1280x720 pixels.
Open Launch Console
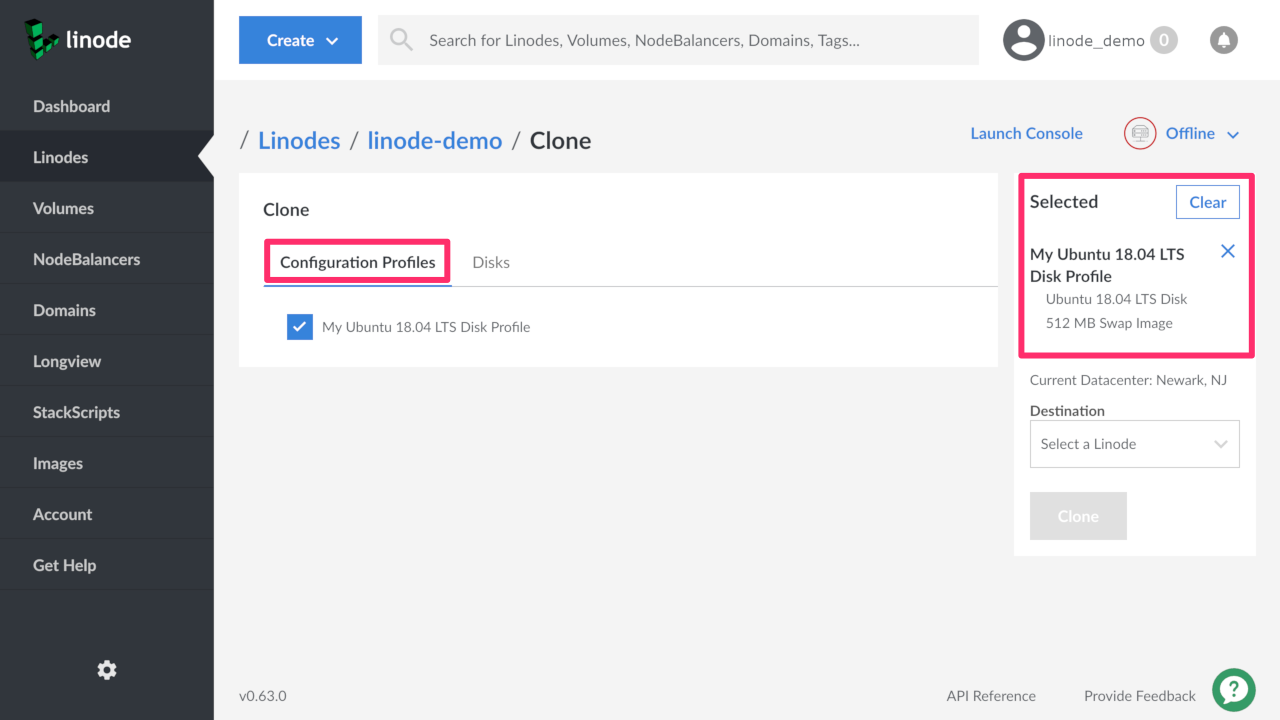click(1026, 132)
